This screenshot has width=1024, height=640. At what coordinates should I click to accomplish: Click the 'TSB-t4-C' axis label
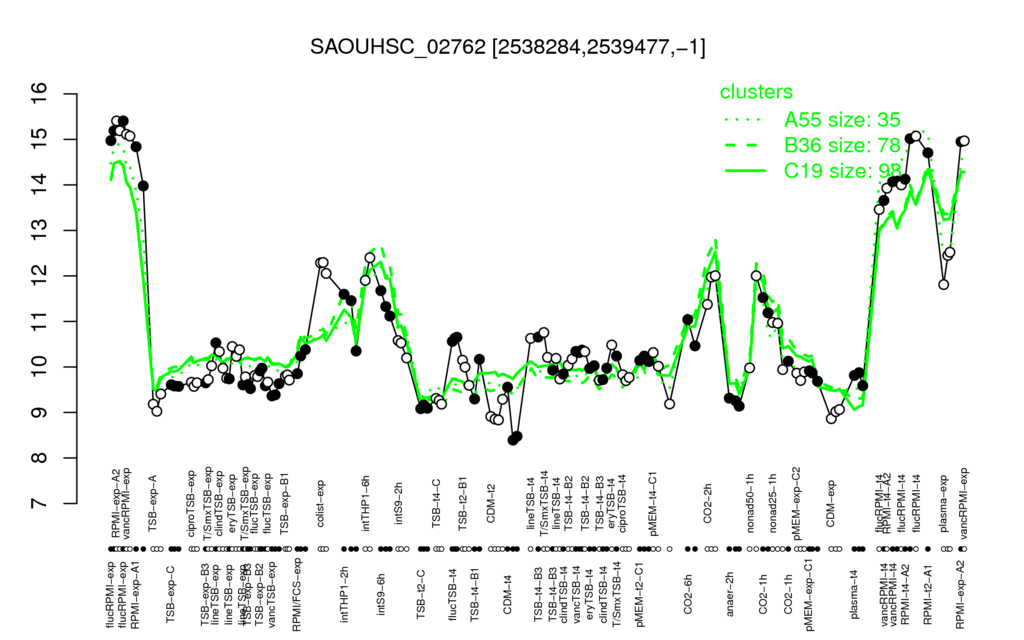(x=436, y=503)
